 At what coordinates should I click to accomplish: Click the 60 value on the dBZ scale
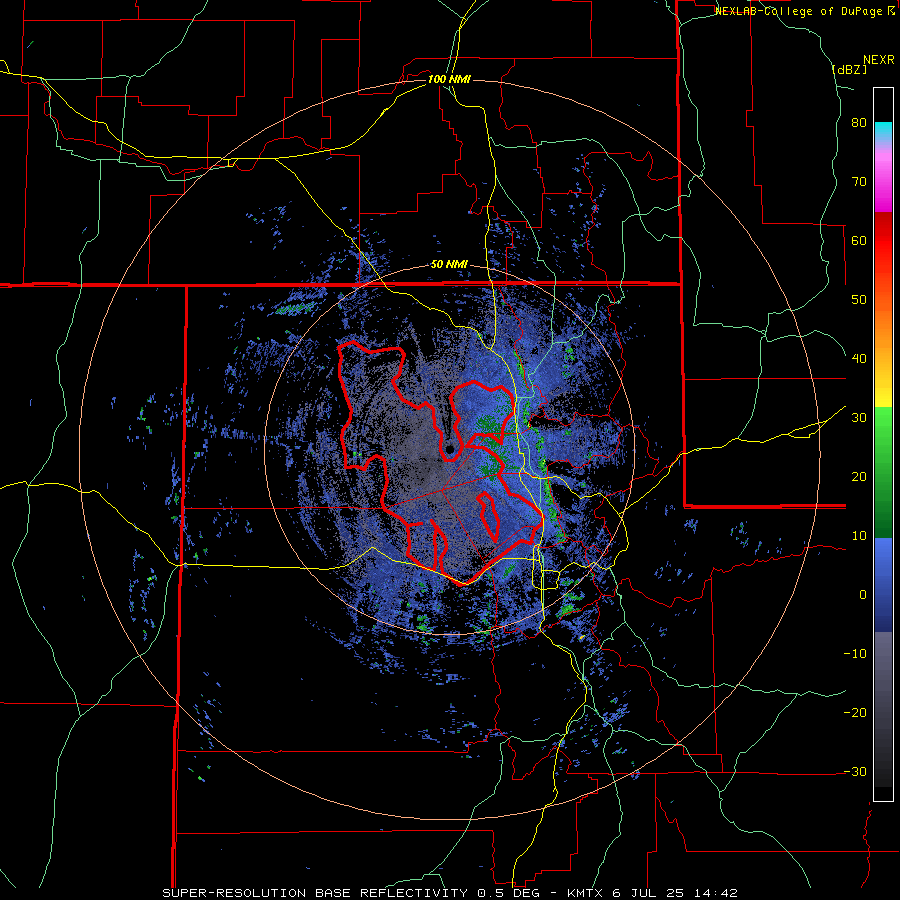859,240
